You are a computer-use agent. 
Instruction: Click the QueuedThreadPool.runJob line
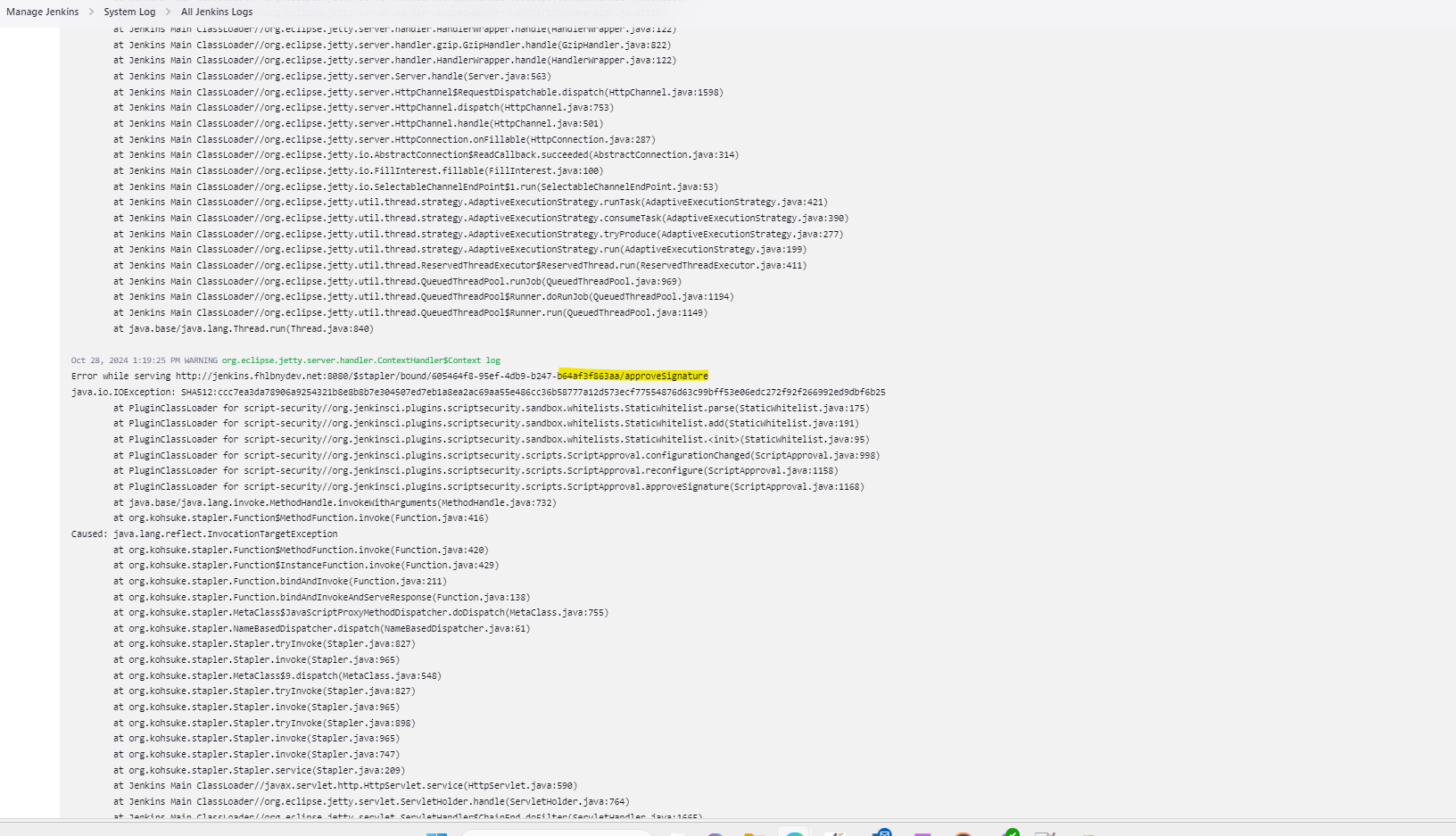coord(397,281)
